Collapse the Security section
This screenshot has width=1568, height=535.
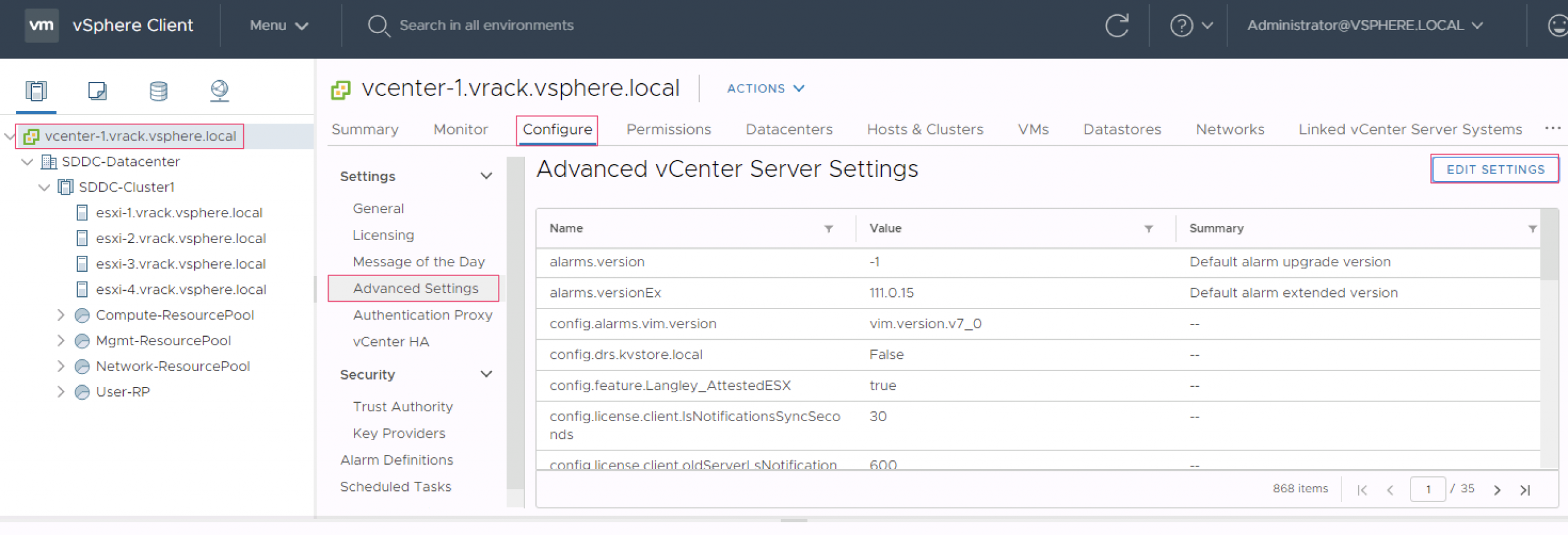click(x=486, y=374)
